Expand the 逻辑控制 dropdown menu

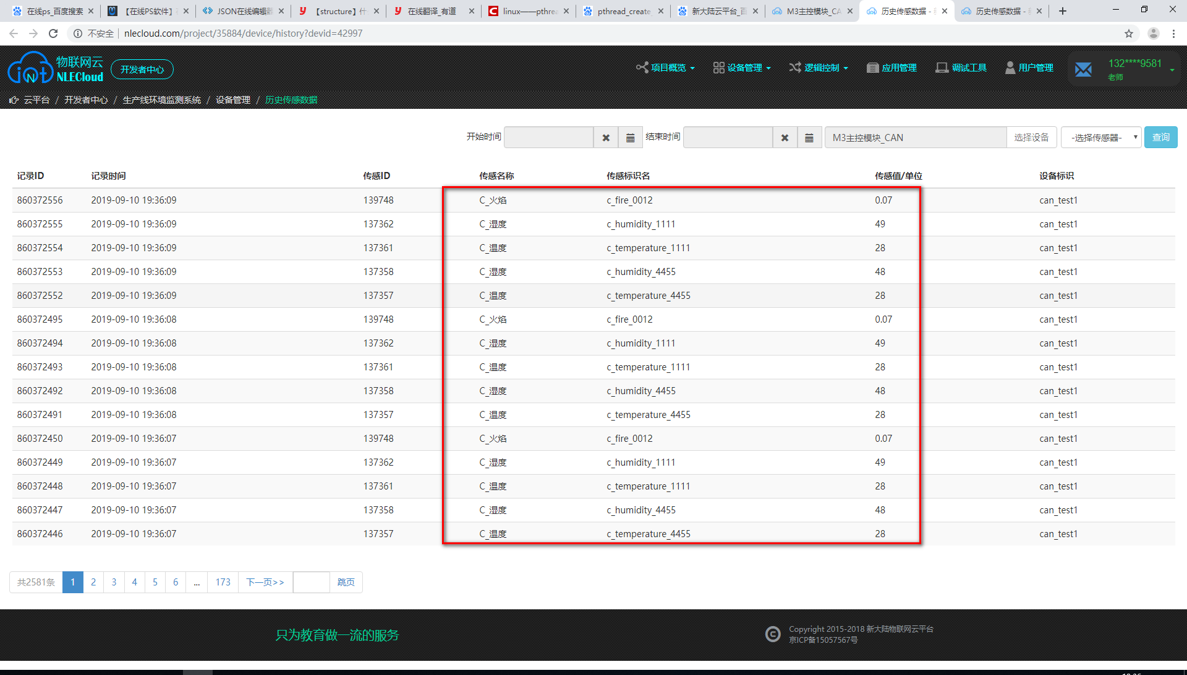pos(818,68)
